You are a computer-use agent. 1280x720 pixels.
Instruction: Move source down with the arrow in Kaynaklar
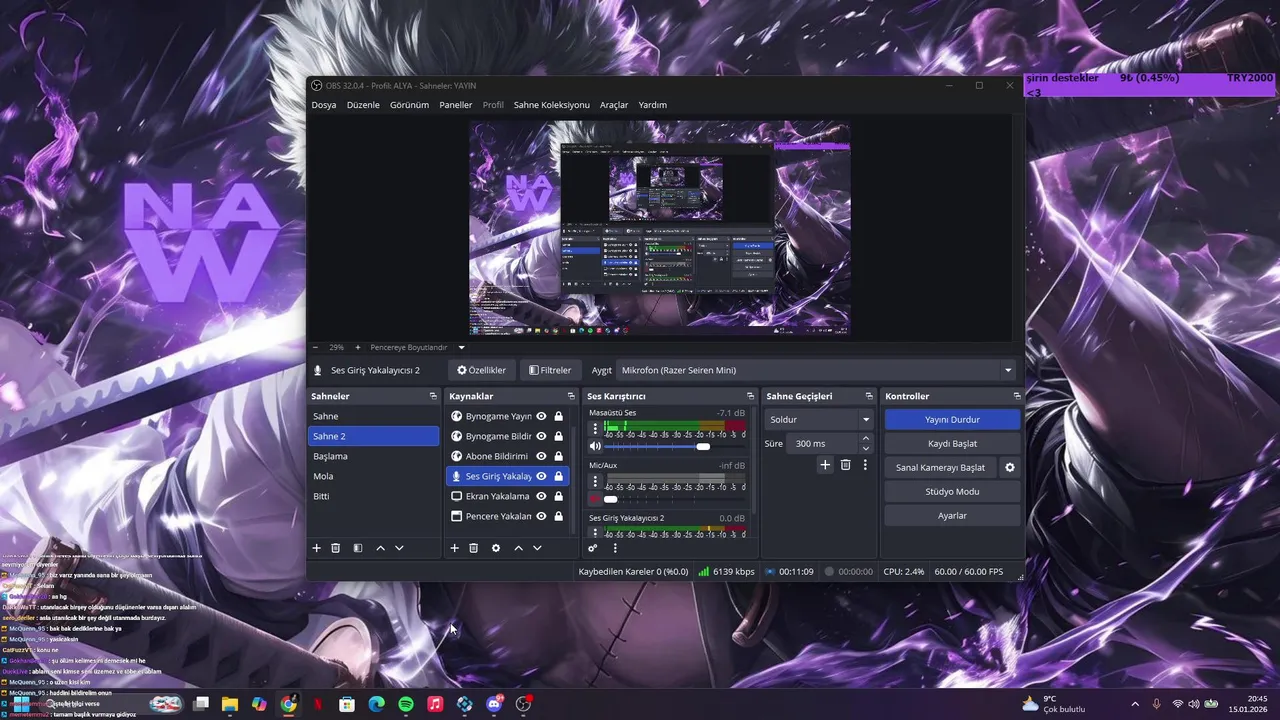[x=537, y=548]
